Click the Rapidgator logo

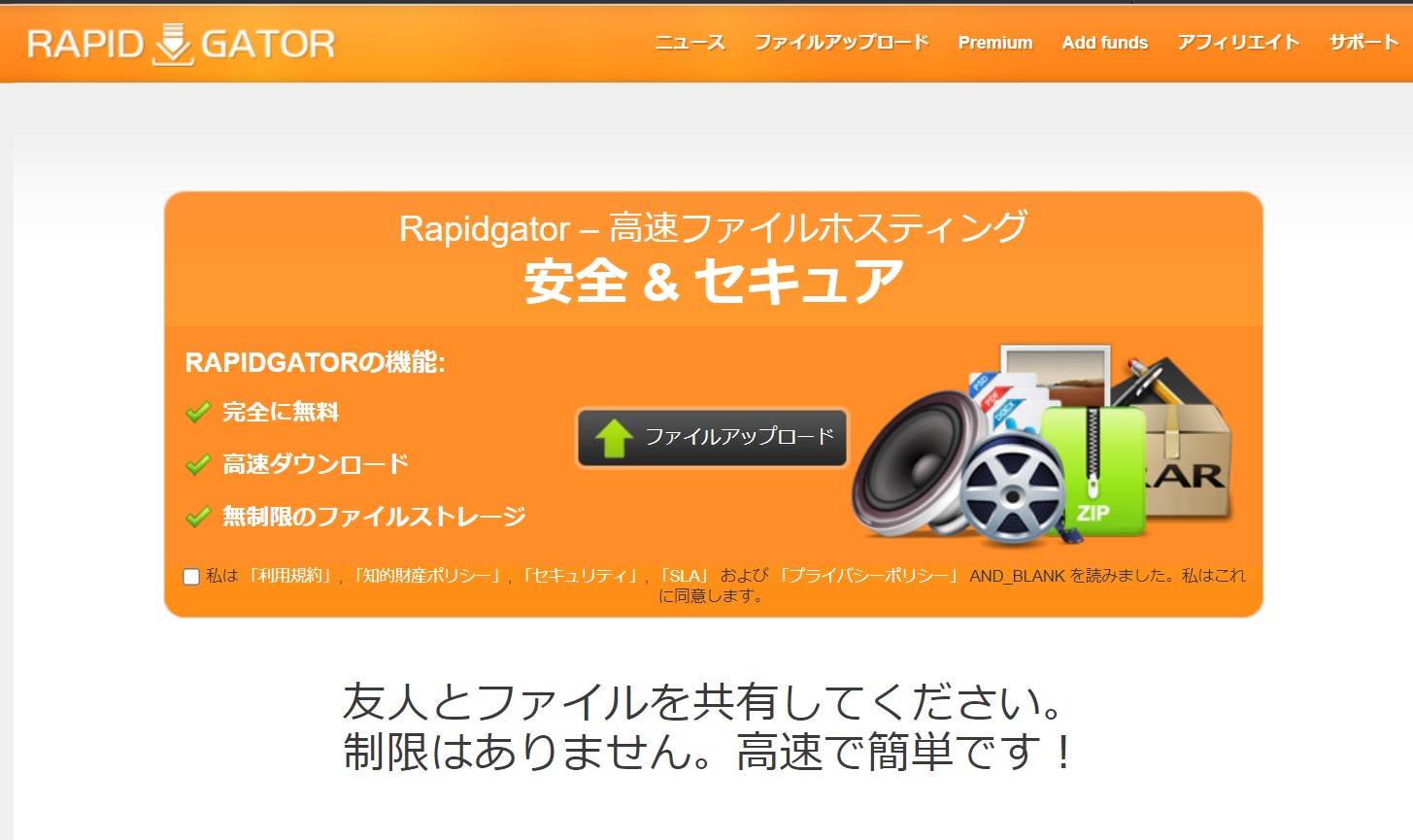(181, 44)
